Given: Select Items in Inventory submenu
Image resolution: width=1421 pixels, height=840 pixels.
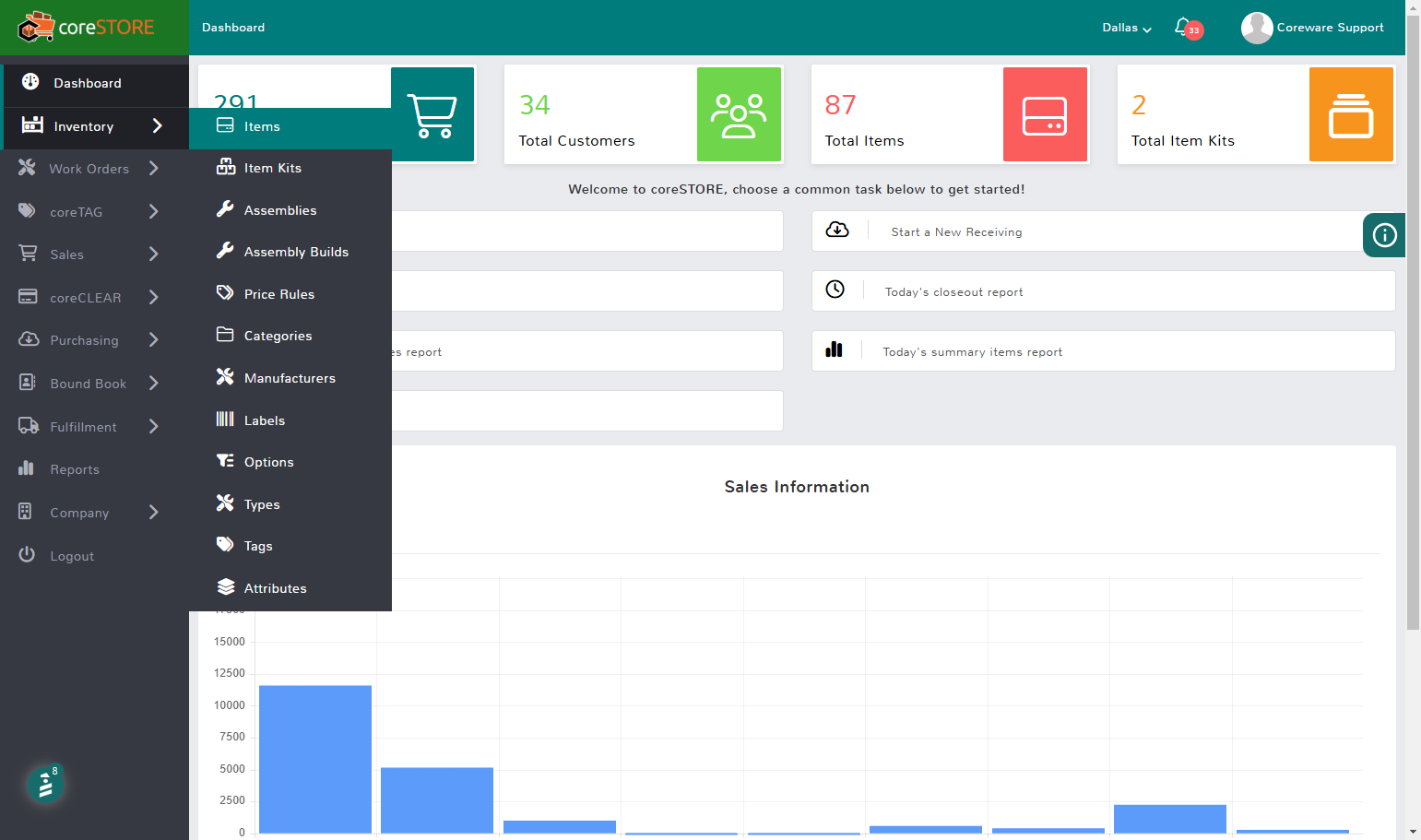Looking at the screenshot, I should (290, 126).
